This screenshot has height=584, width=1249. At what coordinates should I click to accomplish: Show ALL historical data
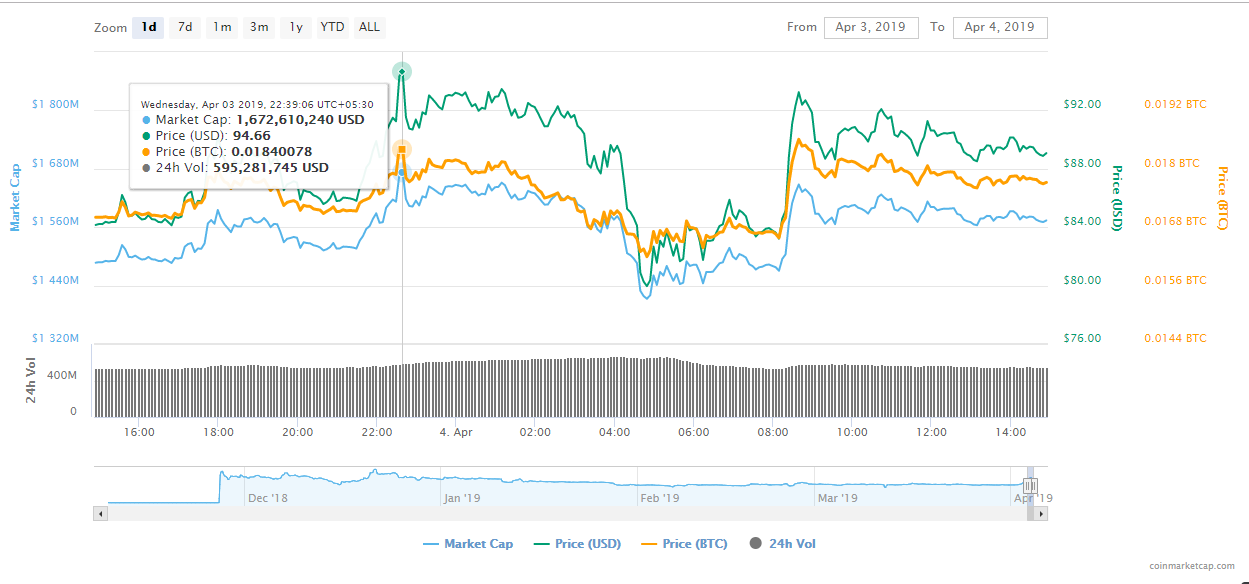369,27
